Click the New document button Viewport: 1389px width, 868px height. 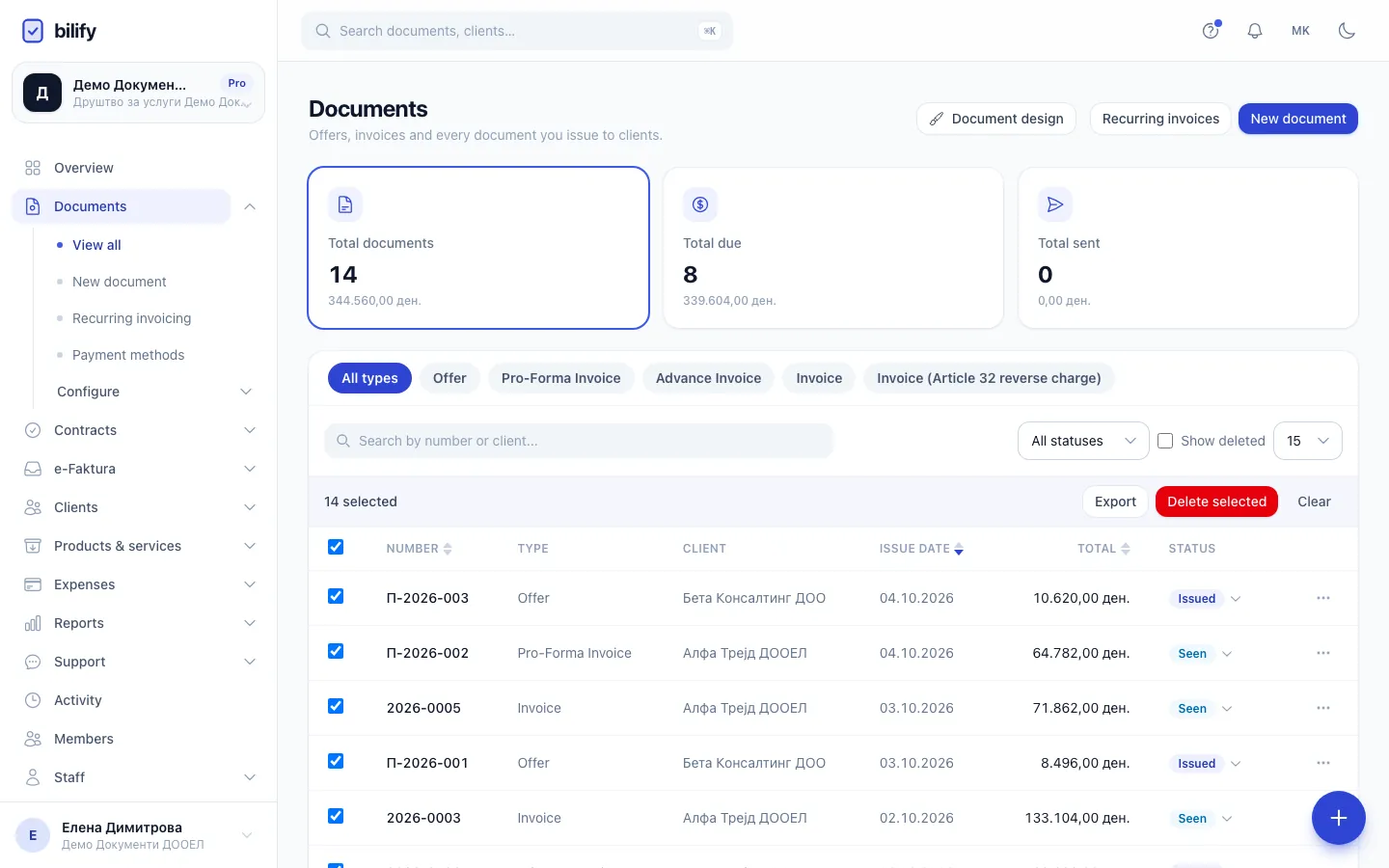coord(1298,119)
